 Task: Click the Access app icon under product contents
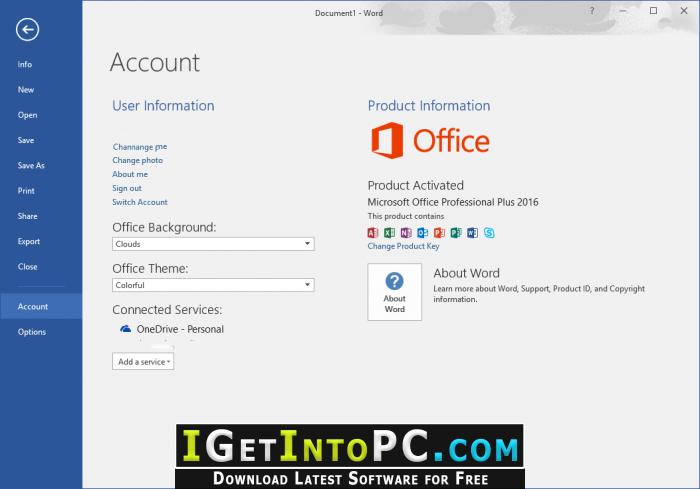[x=373, y=233]
